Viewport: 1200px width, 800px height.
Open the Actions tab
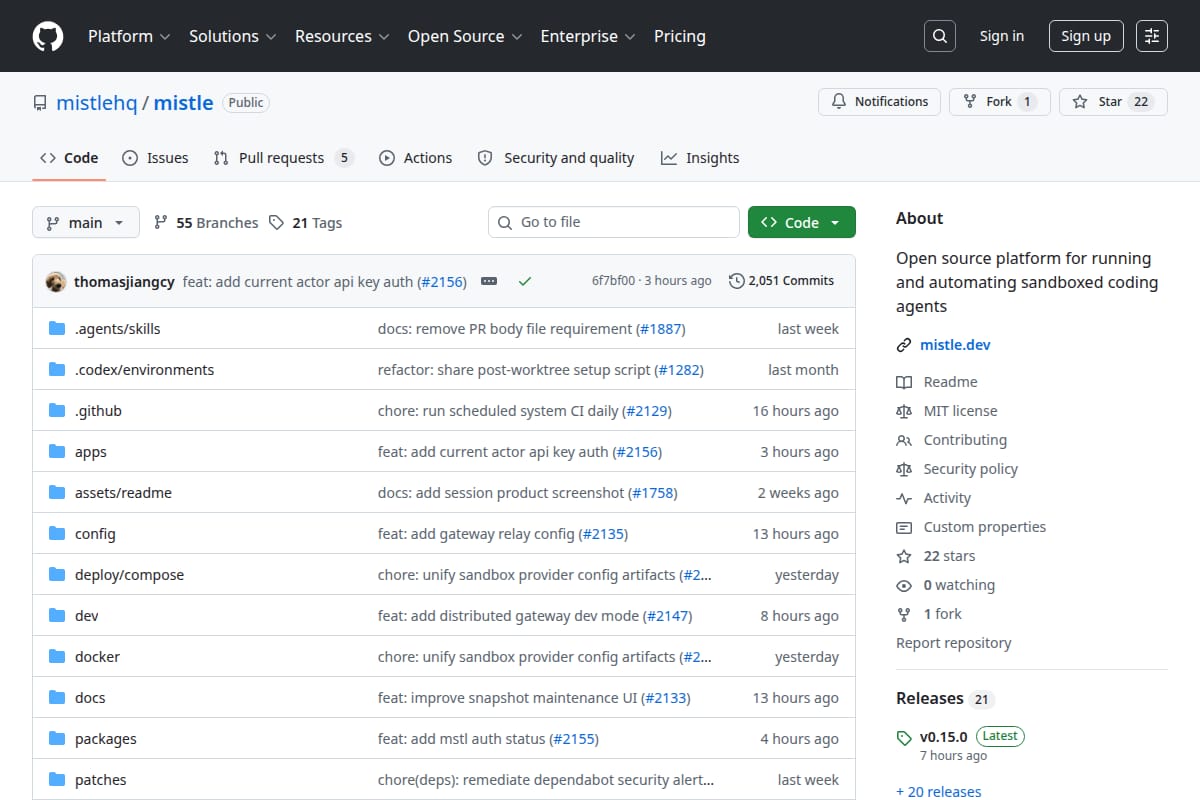(415, 158)
